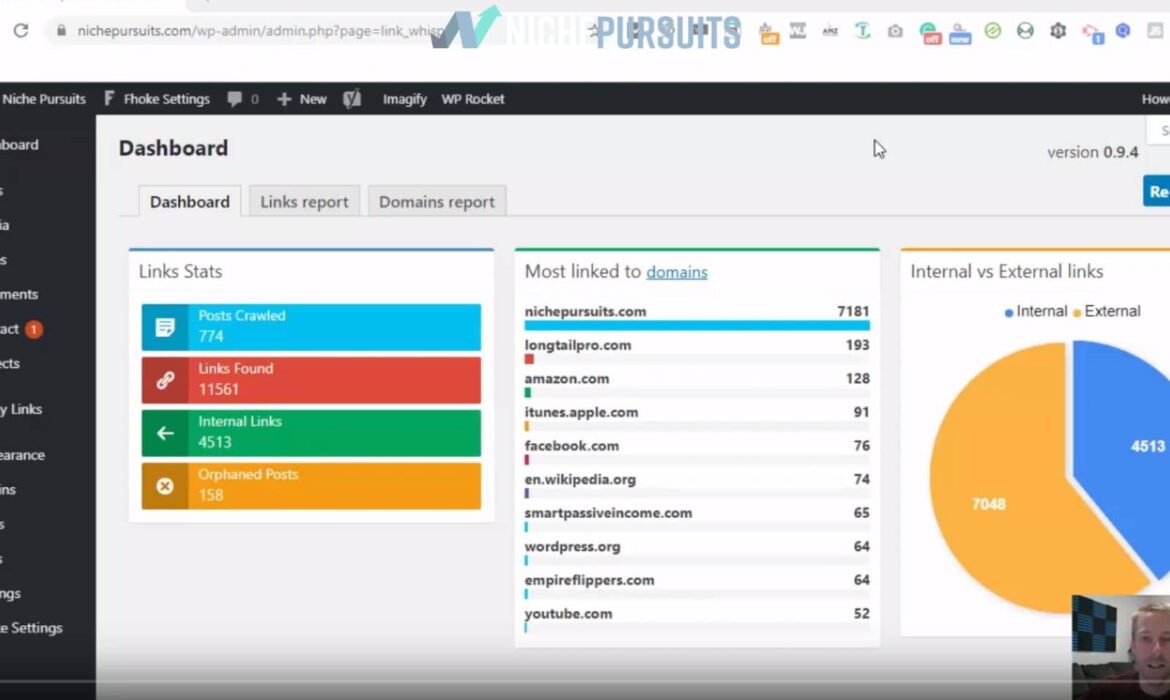Click the count '128' for amazon.com
This screenshot has height=700, width=1170.
pos(857,378)
